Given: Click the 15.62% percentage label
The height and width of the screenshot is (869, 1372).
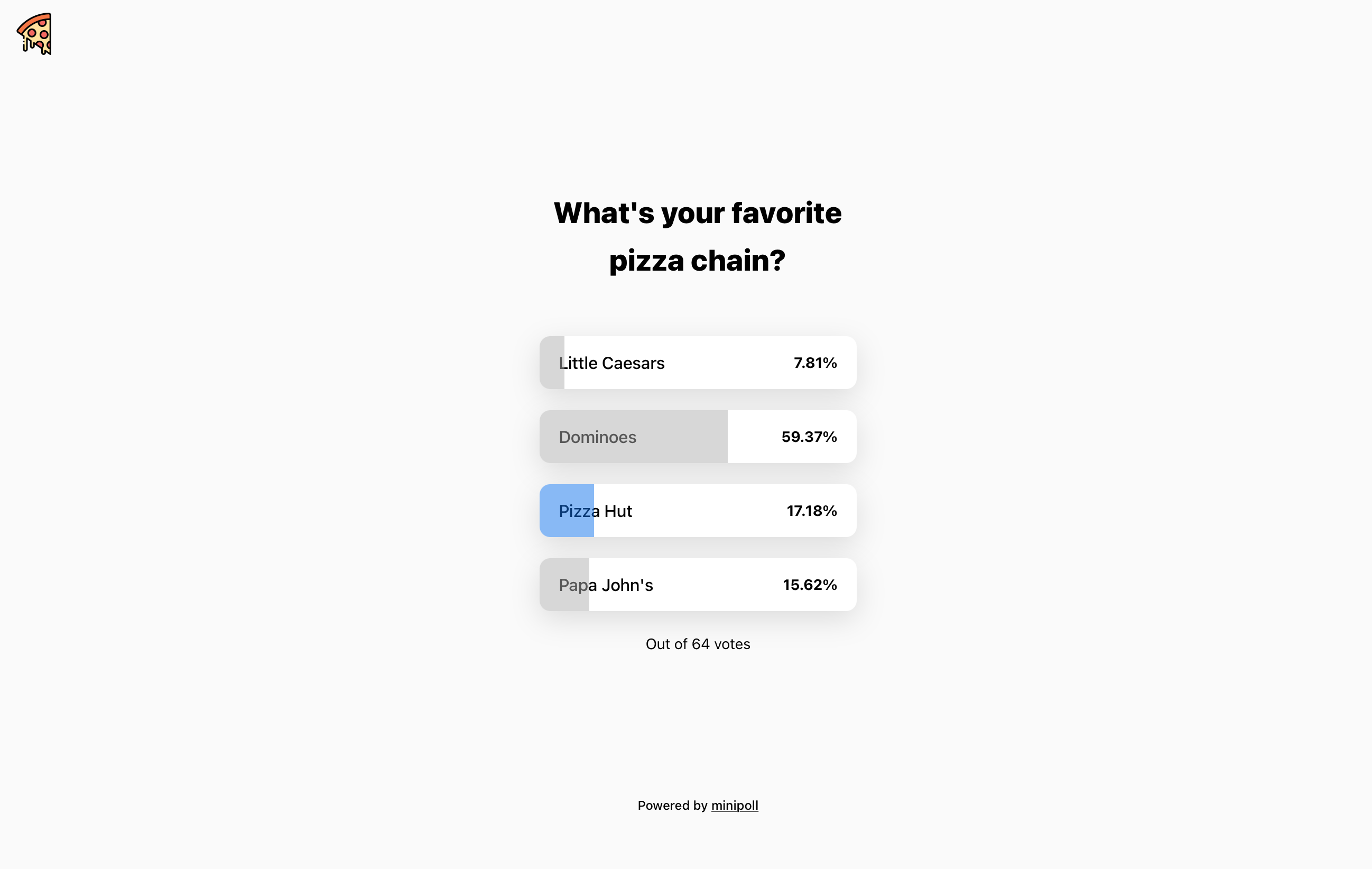Looking at the screenshot, I should pyautogui.click(x=810, y=585).
